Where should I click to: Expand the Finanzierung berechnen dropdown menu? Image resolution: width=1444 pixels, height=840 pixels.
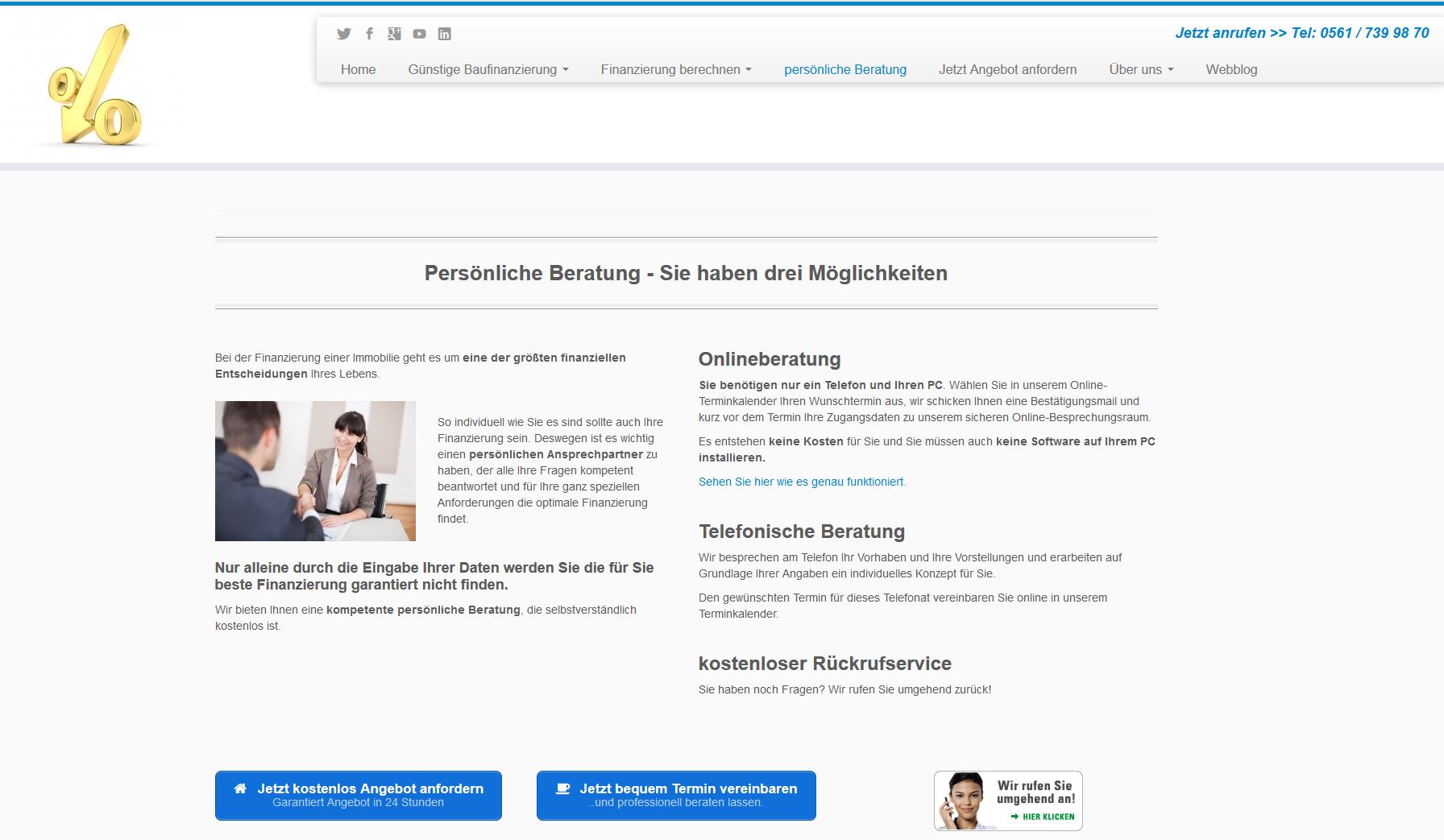pyautogui.click(x=675, y=69)
